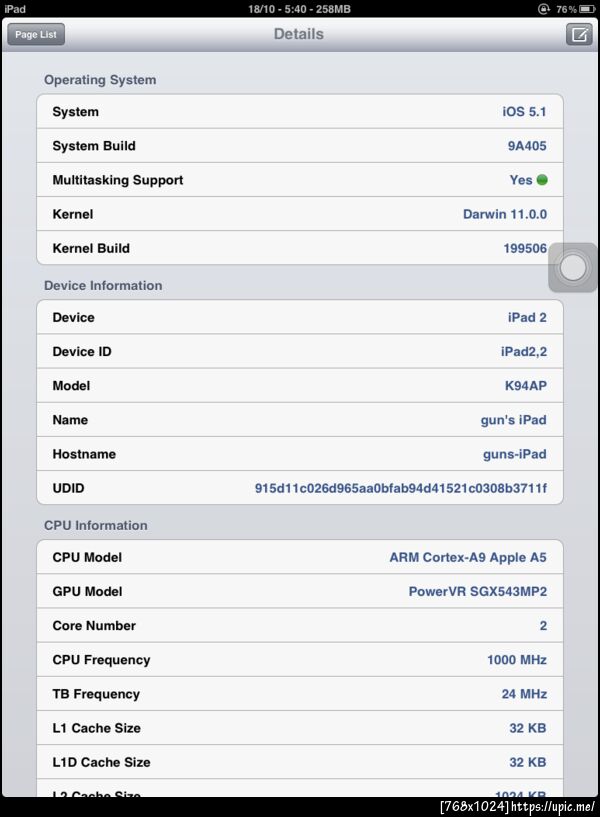Tap the battery icon in the status bar

587,9
